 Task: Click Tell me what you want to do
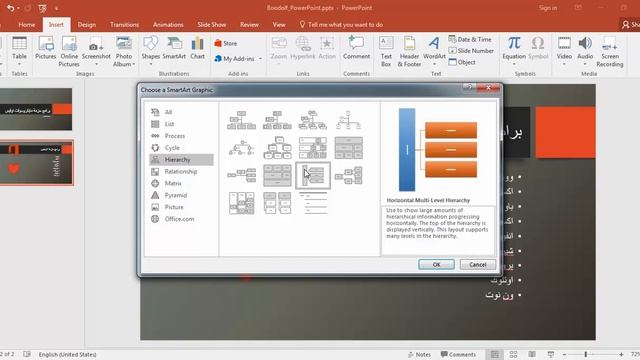pos(341,24)
